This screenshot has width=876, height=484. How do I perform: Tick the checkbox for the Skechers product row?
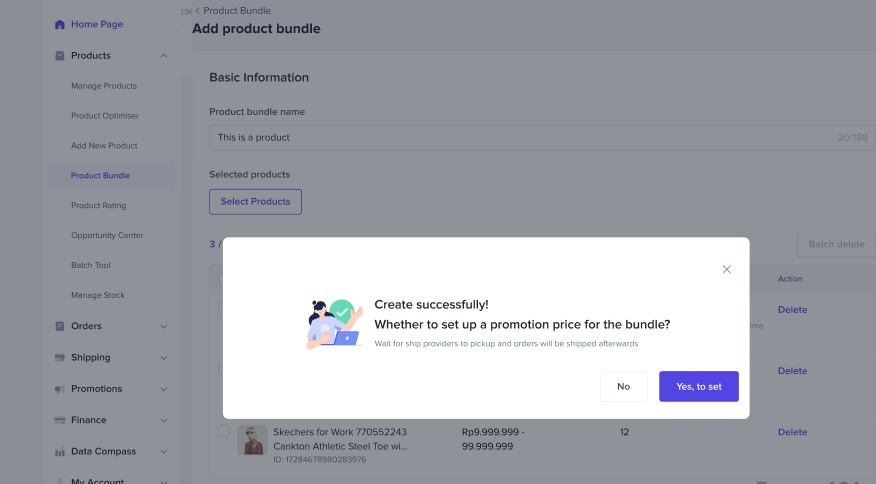click(x=224, y=432)
